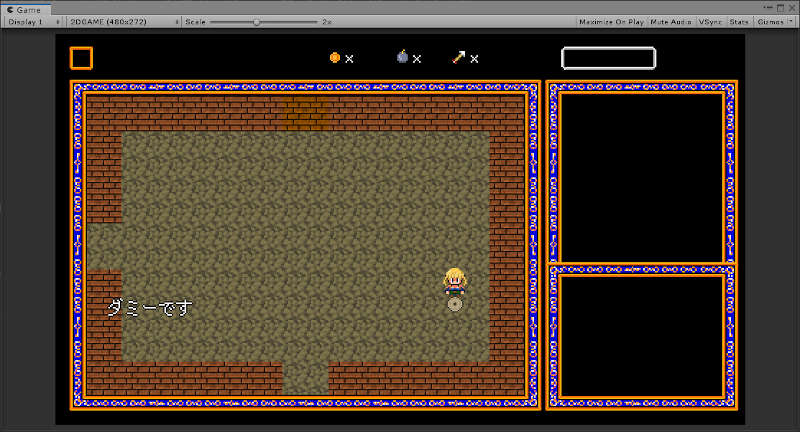Viewport: 800px width, 432px height.
Task: Close the Game window
Action: [792, 8]
